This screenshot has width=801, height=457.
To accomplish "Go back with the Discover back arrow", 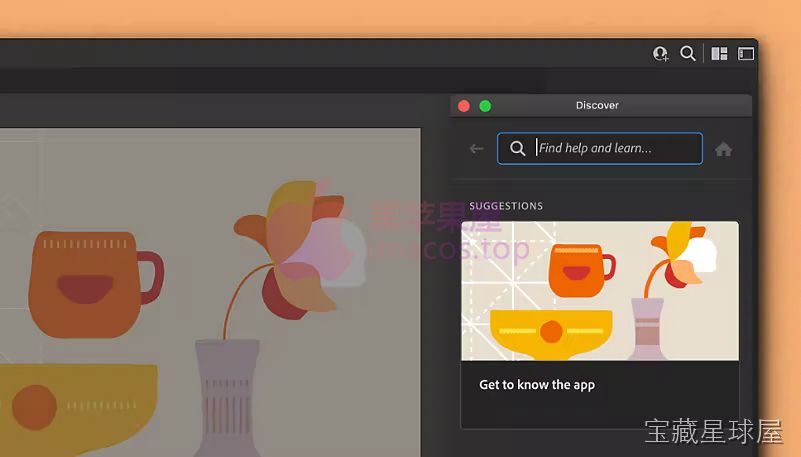I will click(x=477, y=149).
